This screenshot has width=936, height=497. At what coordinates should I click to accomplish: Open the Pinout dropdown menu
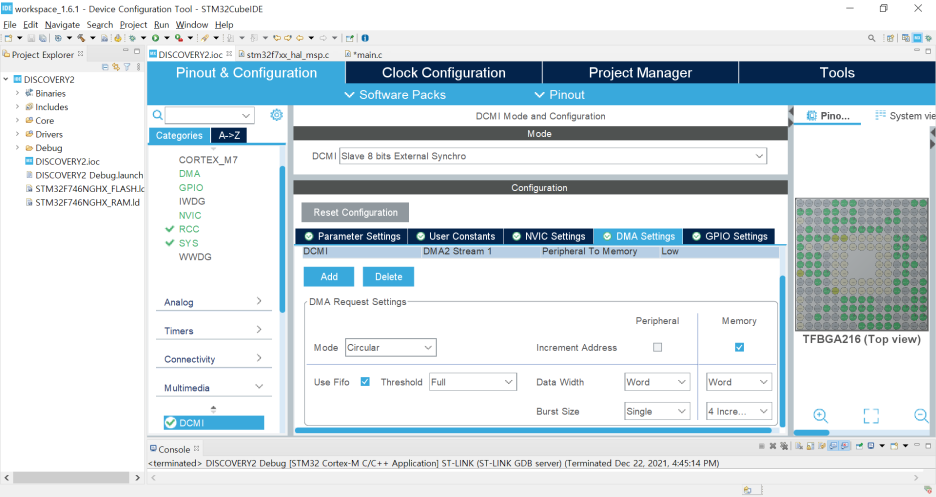pos(559,95)
